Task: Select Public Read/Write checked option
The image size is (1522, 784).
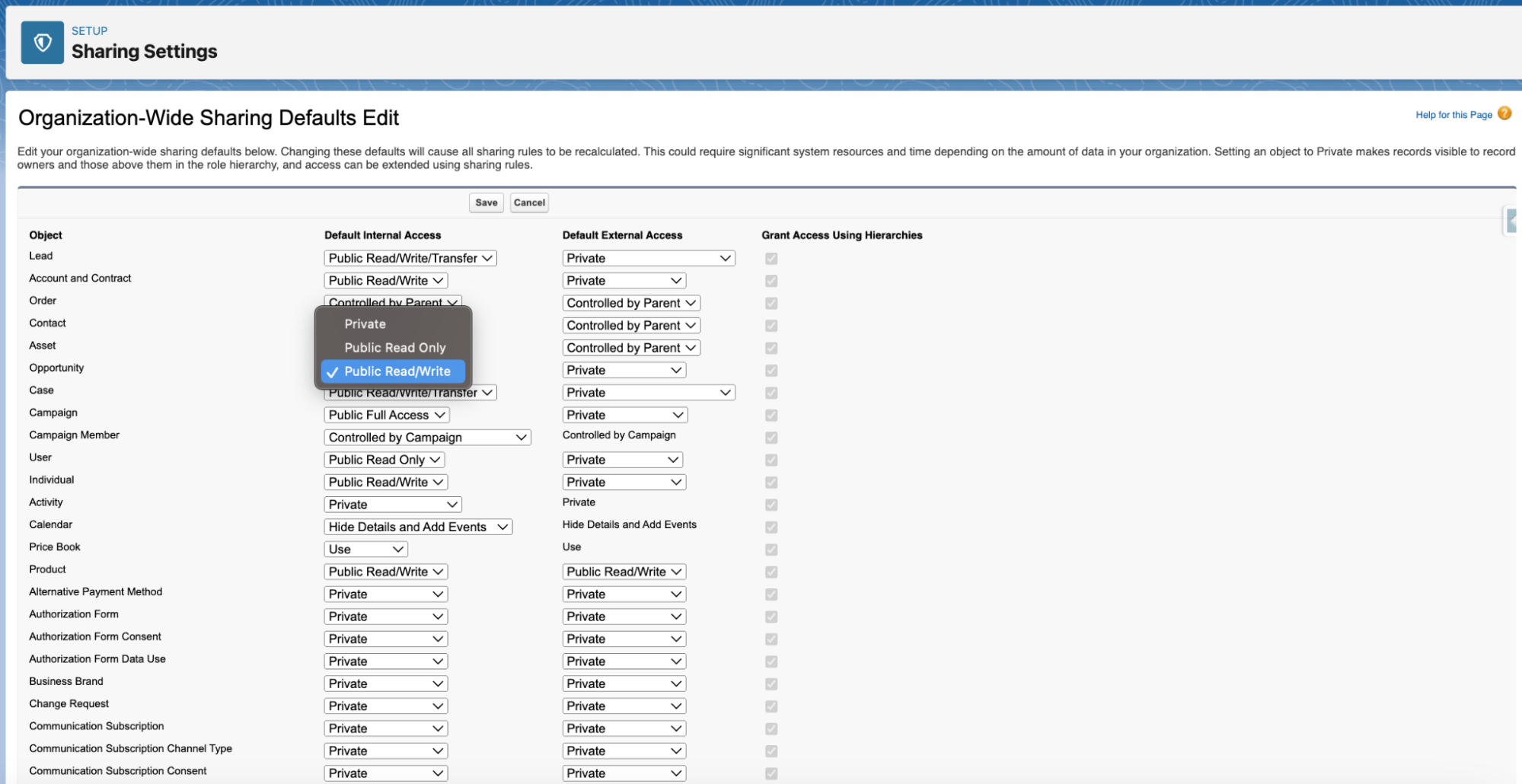Action: pyautogui.click(x=393, y=371)
